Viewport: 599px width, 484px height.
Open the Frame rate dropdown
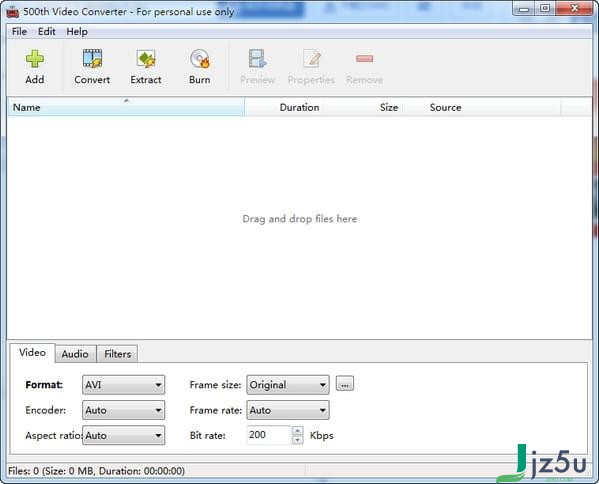coord(288,410)
